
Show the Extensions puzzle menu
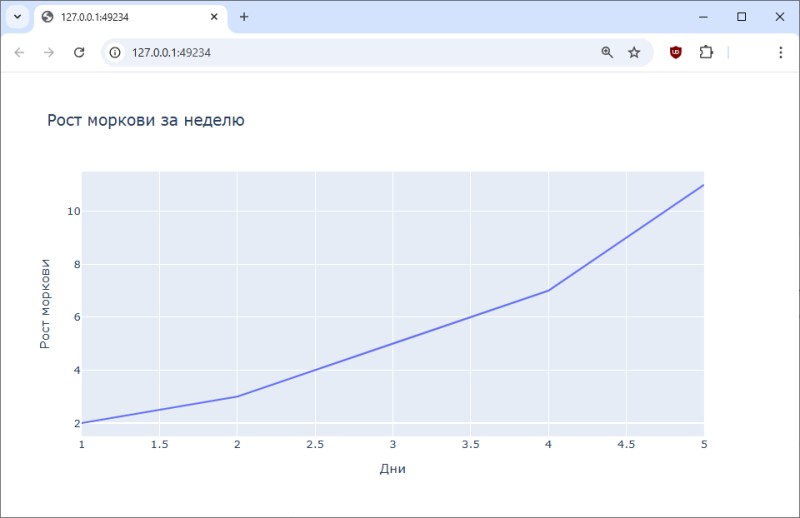706,52
